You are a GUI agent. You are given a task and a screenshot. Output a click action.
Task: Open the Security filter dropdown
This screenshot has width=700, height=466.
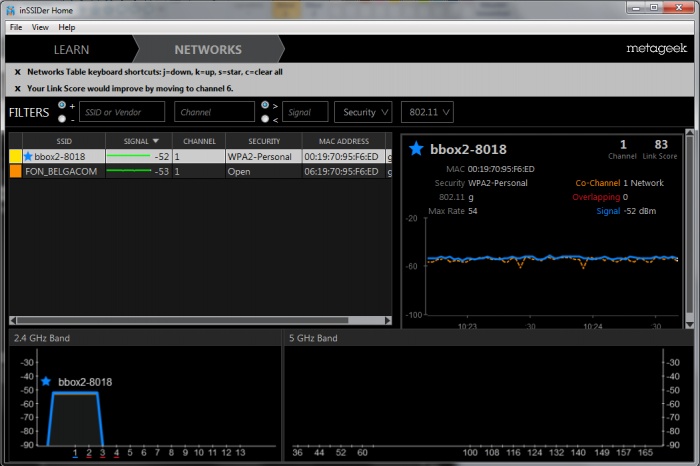coord(363,112)
